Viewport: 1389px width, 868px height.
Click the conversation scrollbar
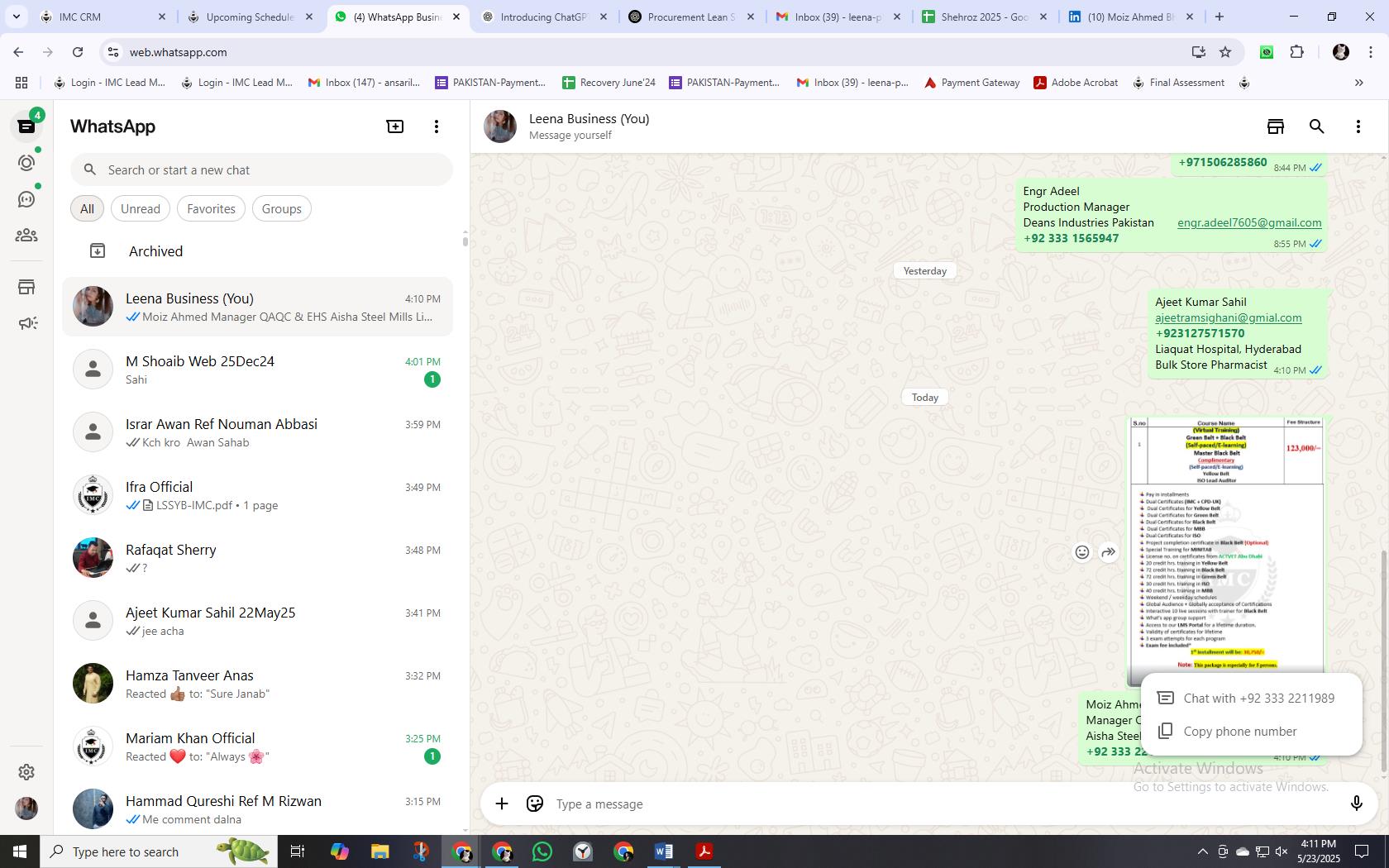click(1384, 661)
